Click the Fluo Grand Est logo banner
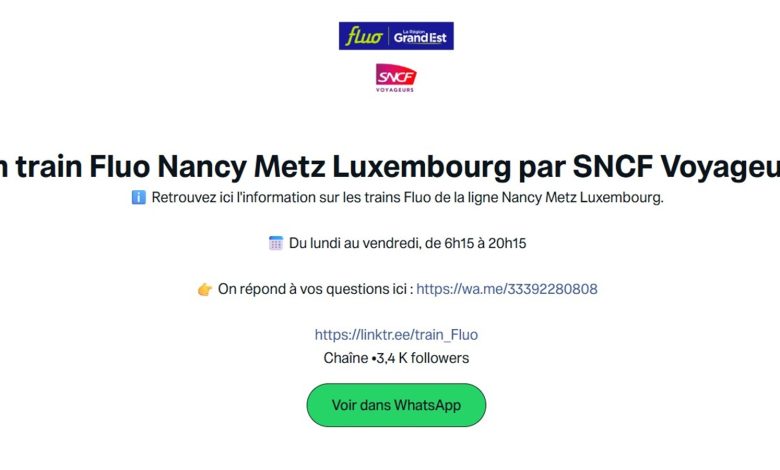This screenshot has width=780, height=470. click(396, 36)
